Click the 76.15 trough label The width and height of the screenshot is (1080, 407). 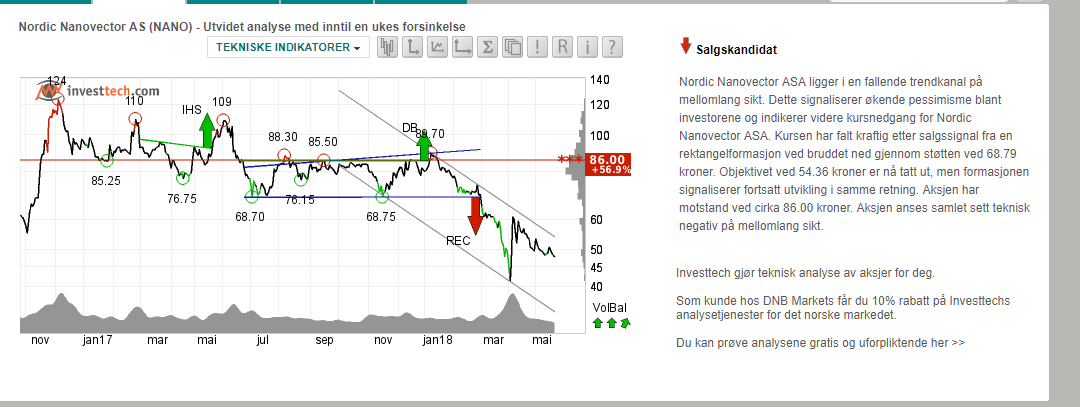(x=300, y=200)
